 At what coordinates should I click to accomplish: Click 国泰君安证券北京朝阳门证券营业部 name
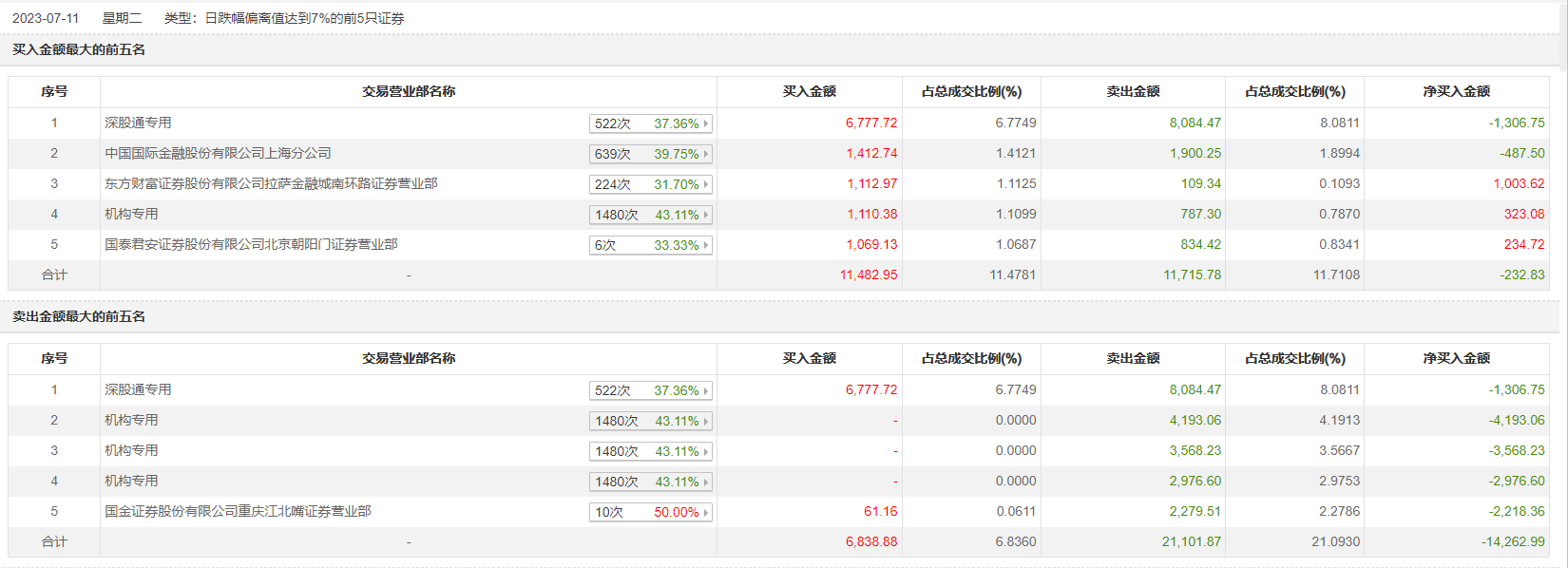[251, 244]
